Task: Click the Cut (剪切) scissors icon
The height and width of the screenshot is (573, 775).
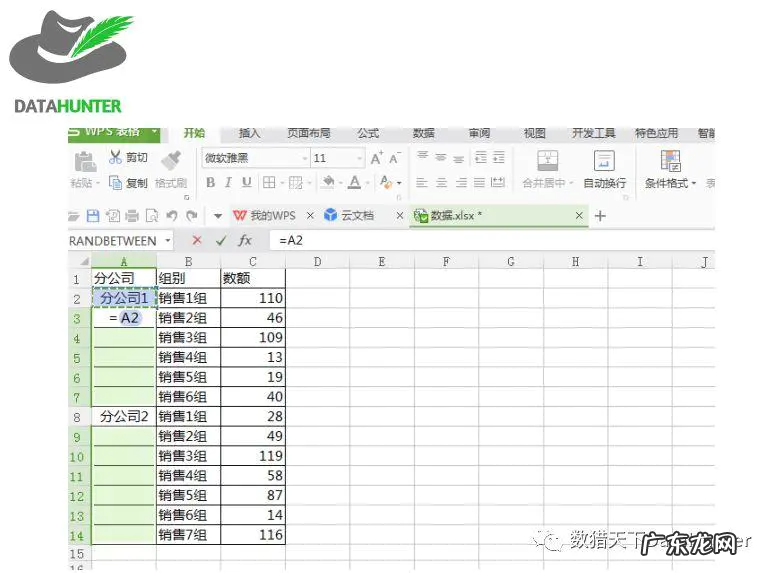Action: tap(115, 157)
